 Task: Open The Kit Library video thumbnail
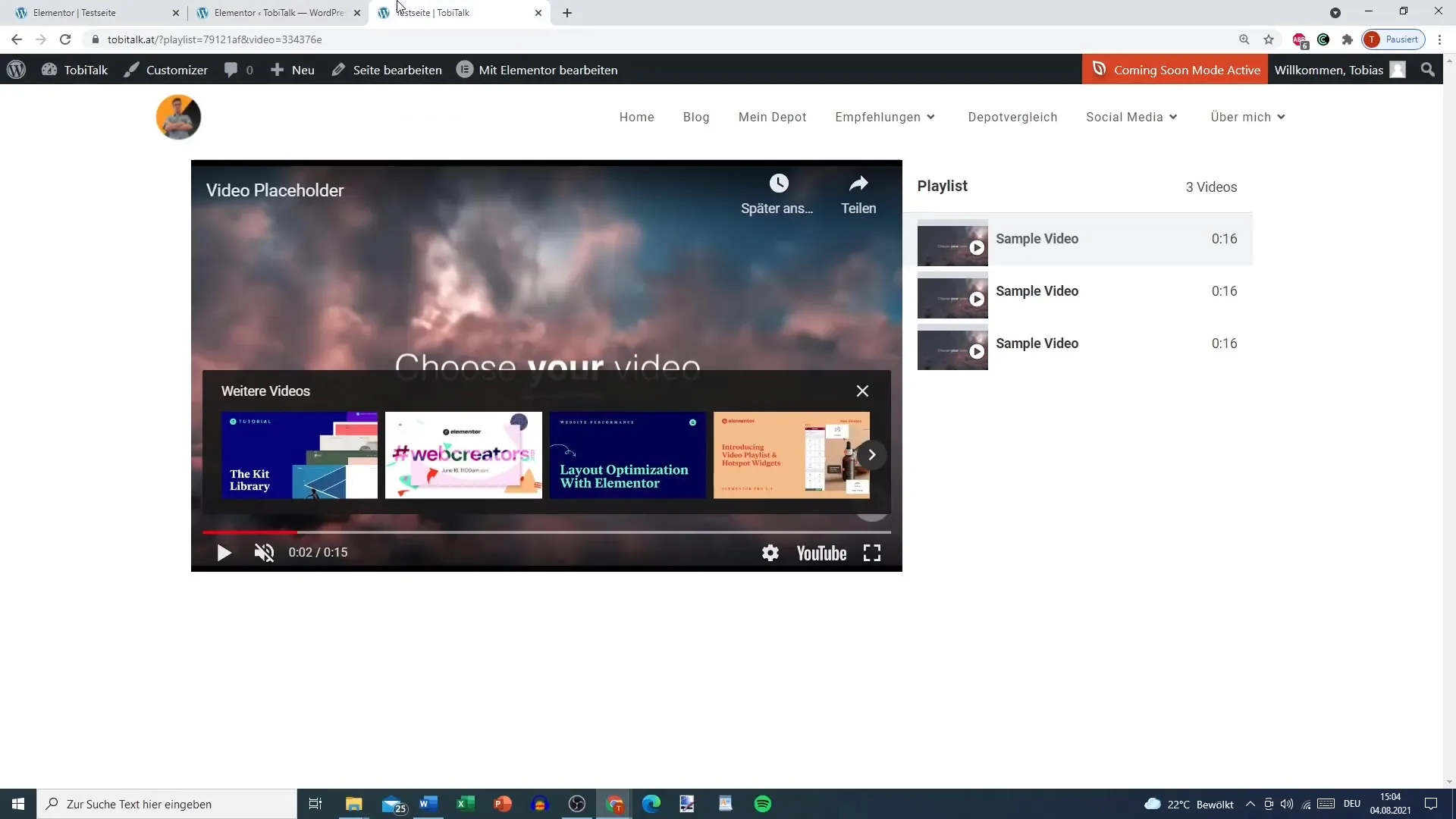(x=299, y=455)
